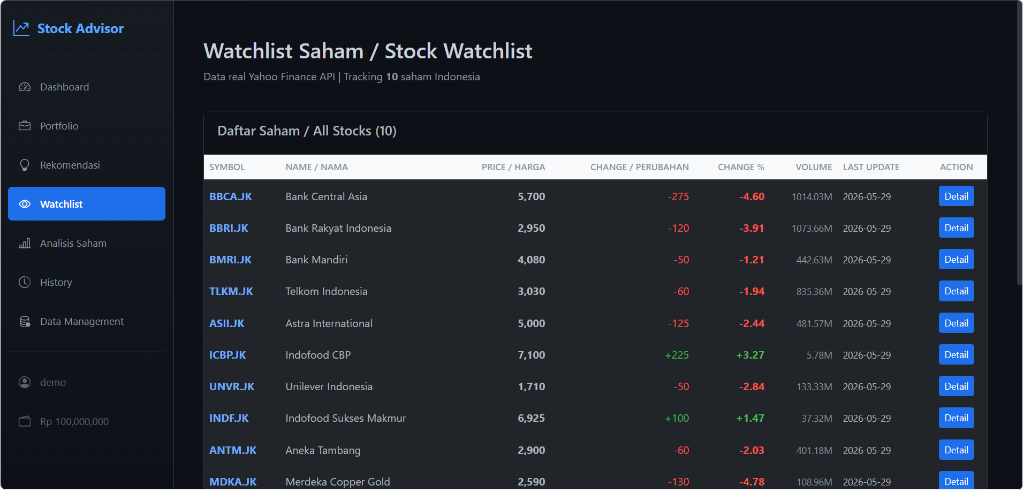Click the History clock icon
Screen dimensions: 1024x490
tap(25, 282)
